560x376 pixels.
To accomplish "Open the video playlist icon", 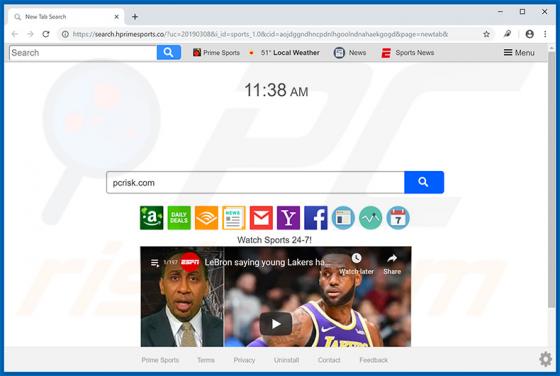I will (x=155, y=263).
